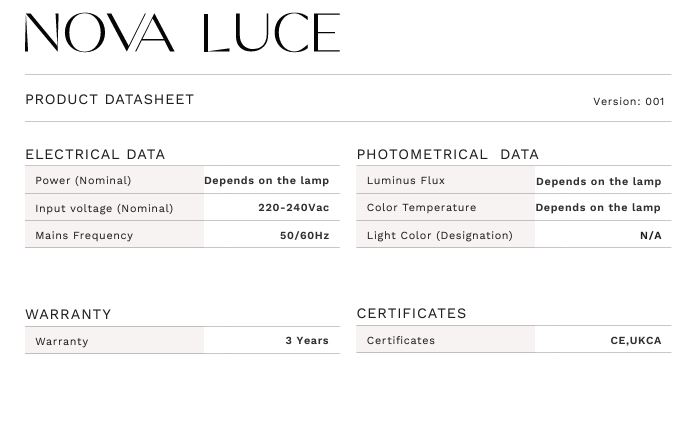Click the Power (Nominal) row label
This screenshot has width=690, height=428.
coord(83,180)
